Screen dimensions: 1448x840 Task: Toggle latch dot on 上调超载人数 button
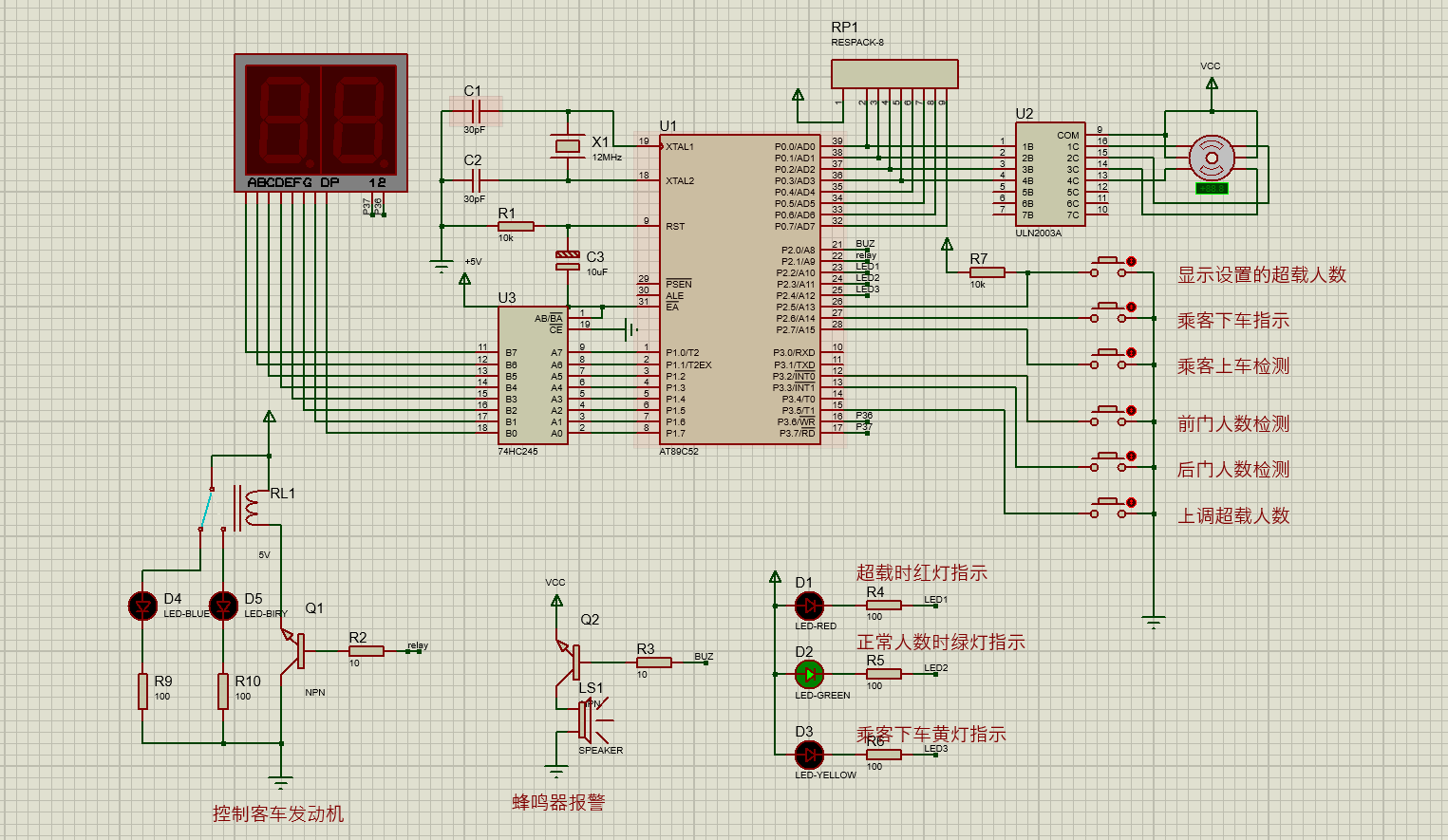[x=1131, y=503]
